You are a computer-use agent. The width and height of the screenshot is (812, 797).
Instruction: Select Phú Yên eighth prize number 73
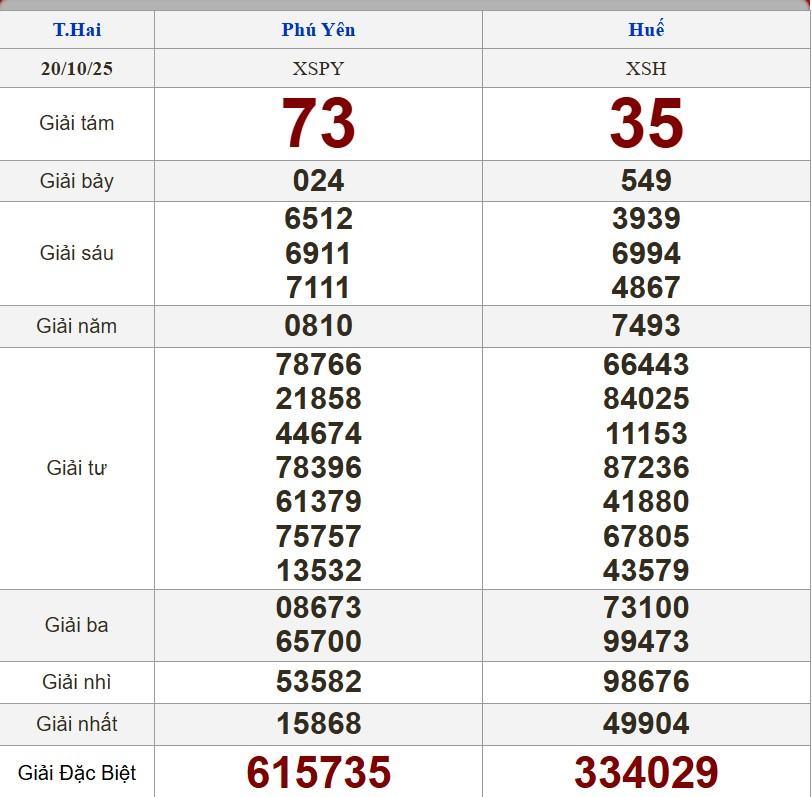(x=318, y=124)
